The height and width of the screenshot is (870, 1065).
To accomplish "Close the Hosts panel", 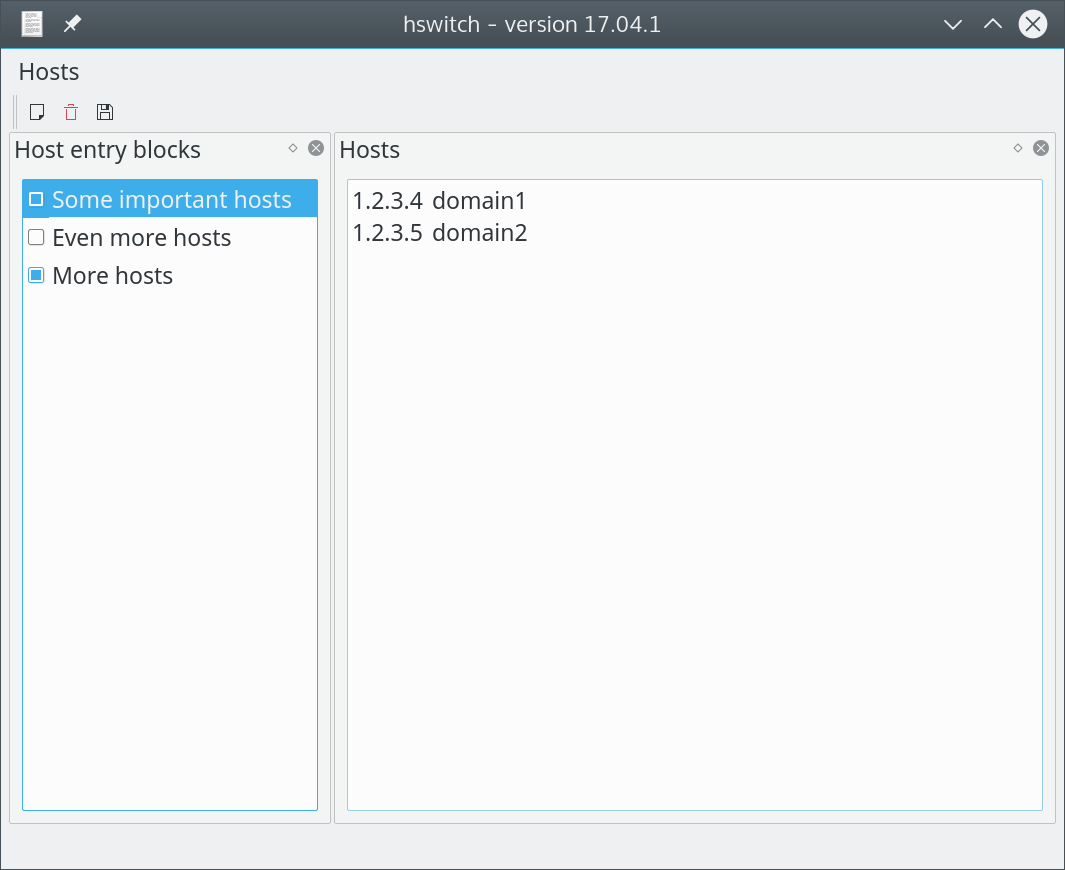I will tap(1039, 147).
